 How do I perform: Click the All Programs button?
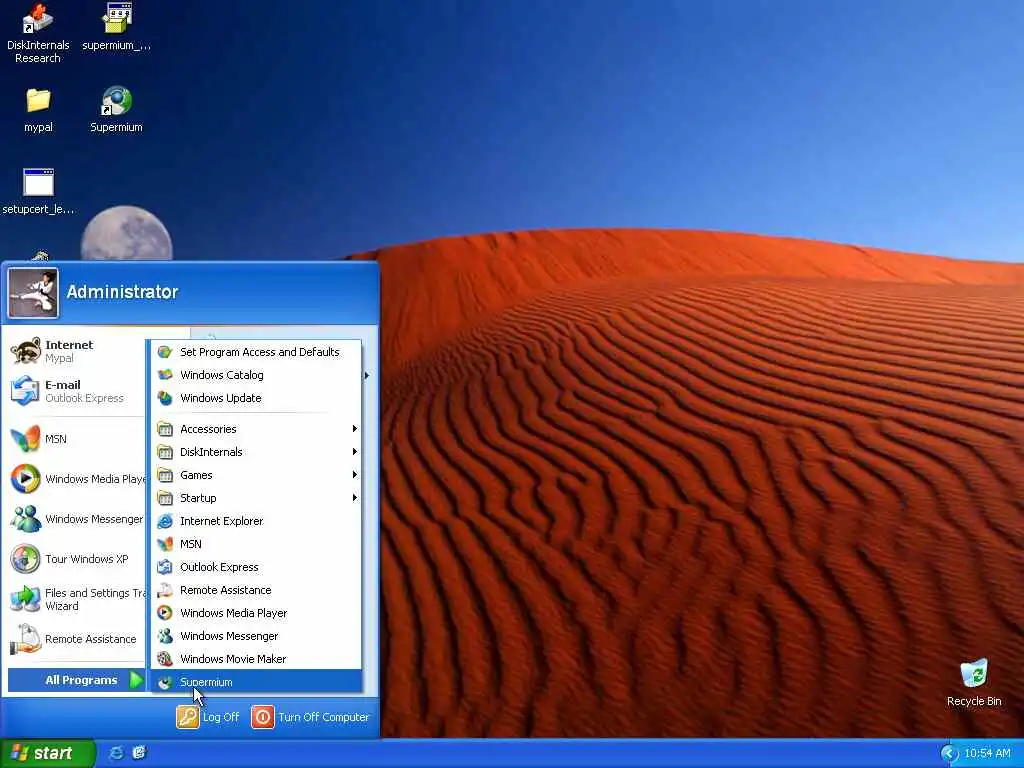point(77,680)
